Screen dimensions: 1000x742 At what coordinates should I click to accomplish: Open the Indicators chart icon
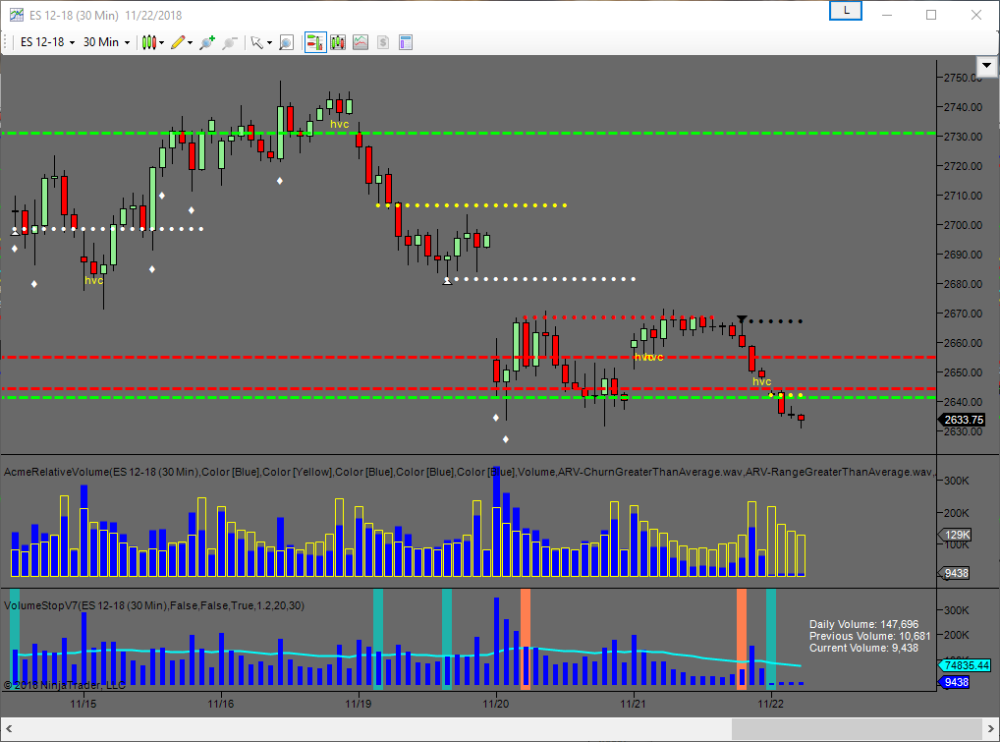360,42
